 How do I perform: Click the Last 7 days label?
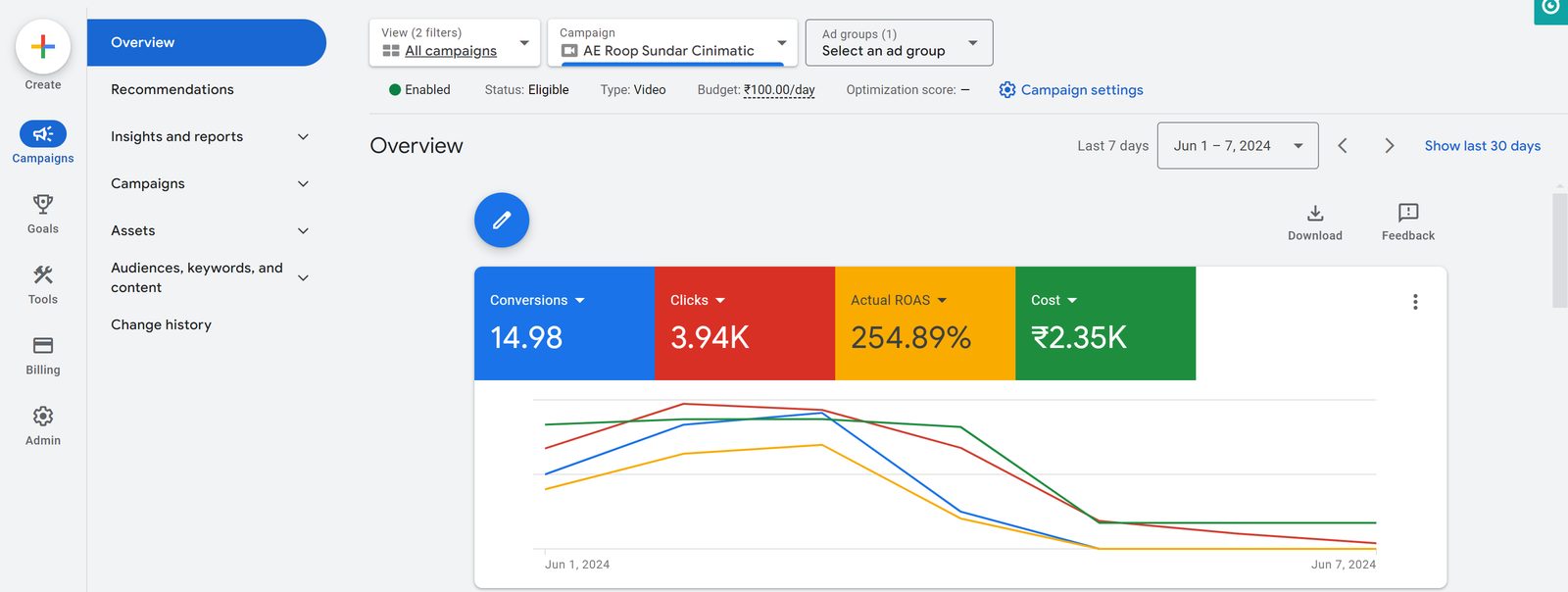point(1113,145)
